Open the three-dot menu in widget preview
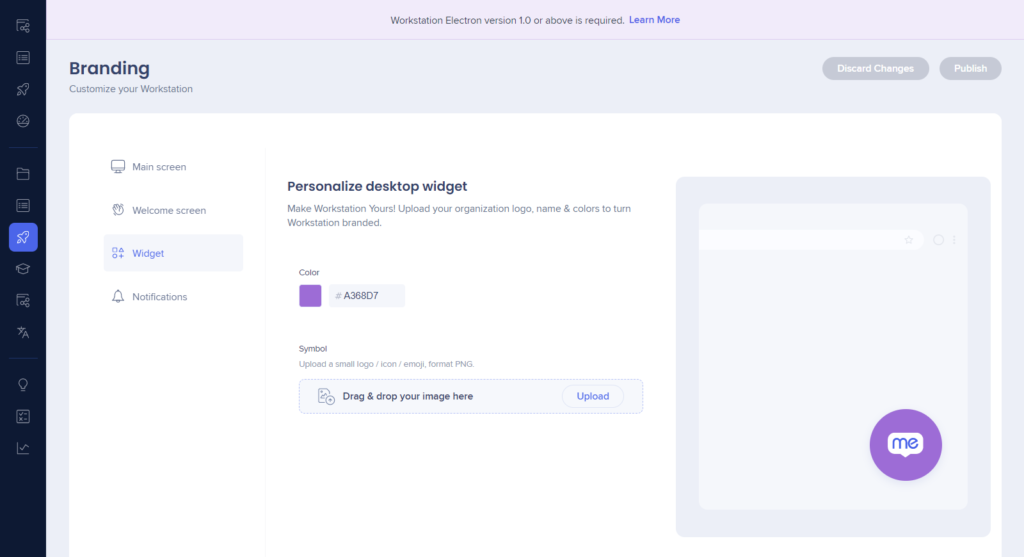 (x=954, y=240)
